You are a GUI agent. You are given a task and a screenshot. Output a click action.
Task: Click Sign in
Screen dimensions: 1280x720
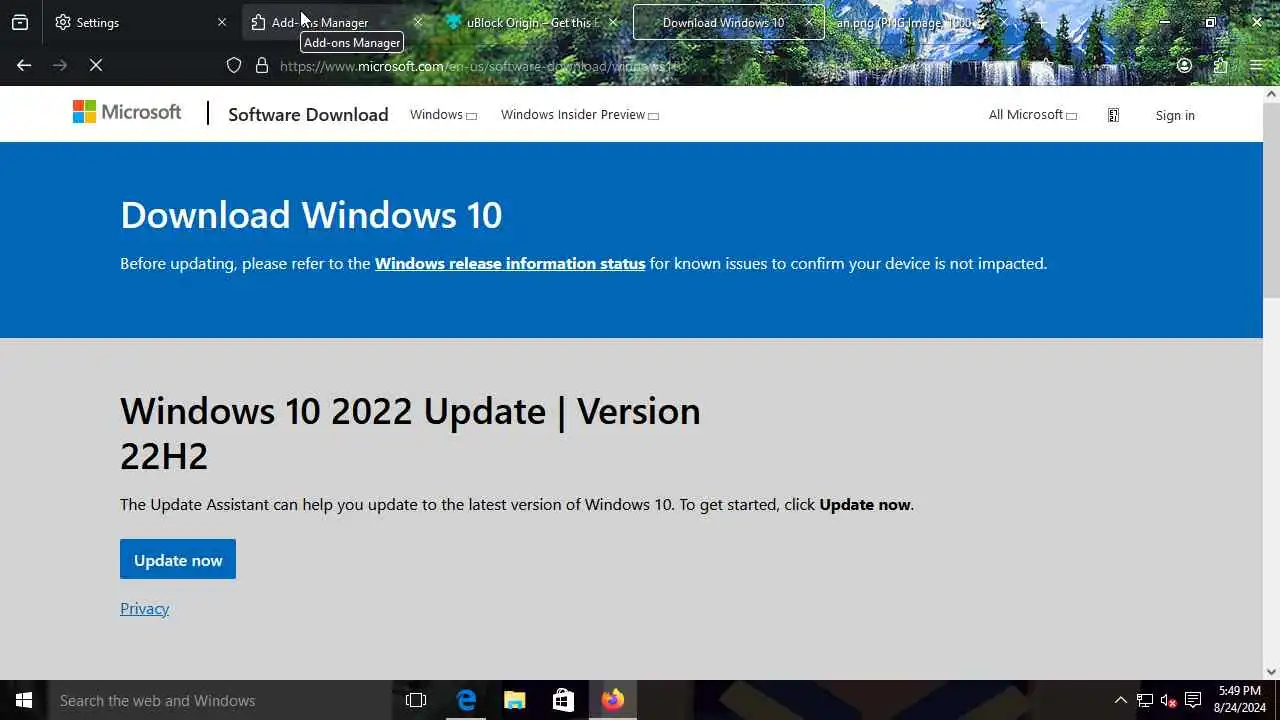[1175, 115]
